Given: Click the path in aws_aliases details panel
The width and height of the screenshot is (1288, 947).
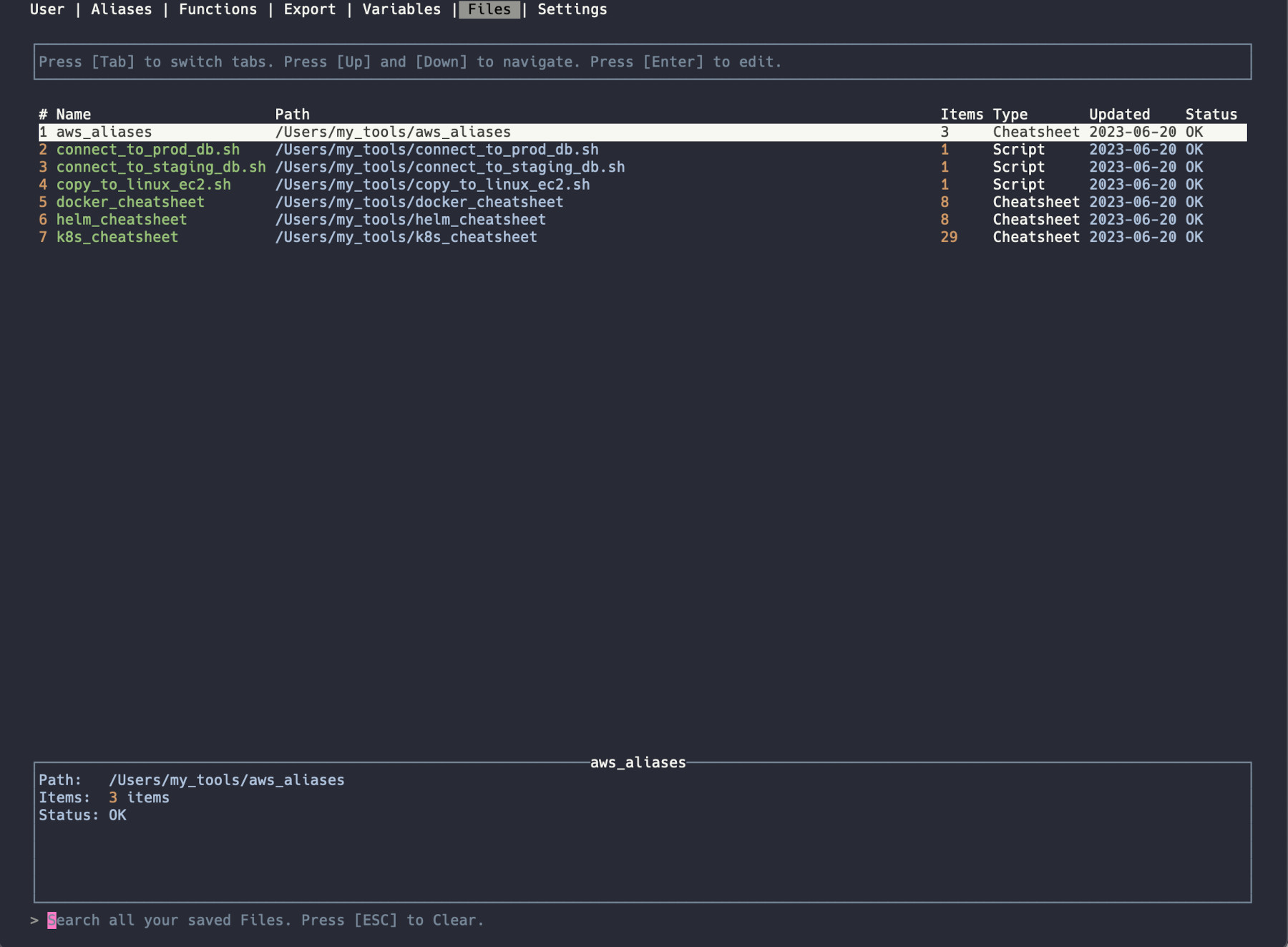Looking at the screenshot, I should (x=226, y=780).
